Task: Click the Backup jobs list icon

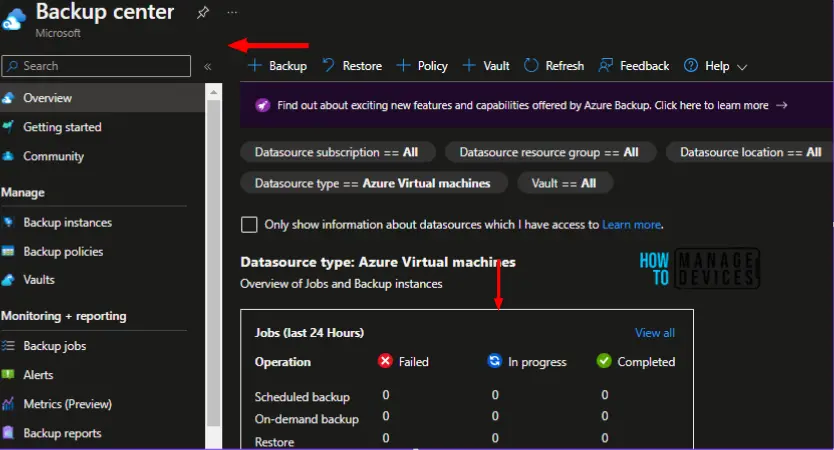Action: point(8,346)
